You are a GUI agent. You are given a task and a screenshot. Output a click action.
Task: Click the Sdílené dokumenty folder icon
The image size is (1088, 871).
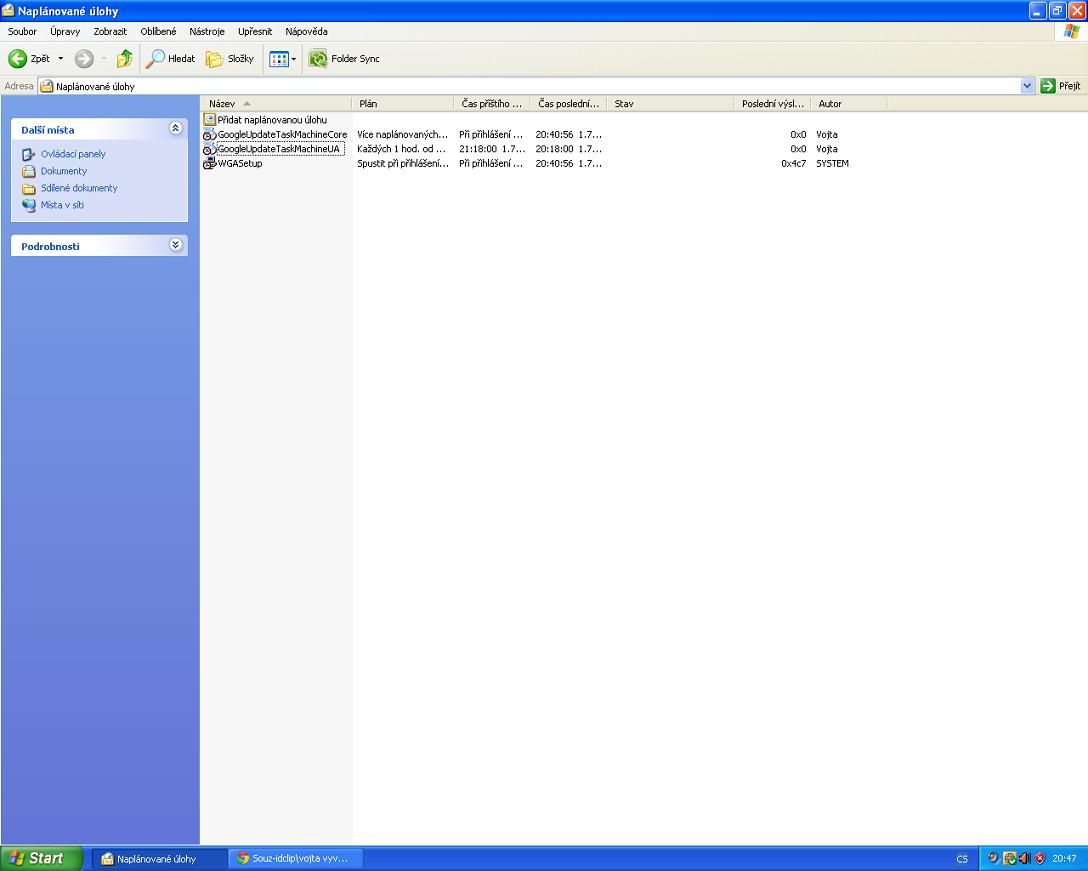[28, 188]
